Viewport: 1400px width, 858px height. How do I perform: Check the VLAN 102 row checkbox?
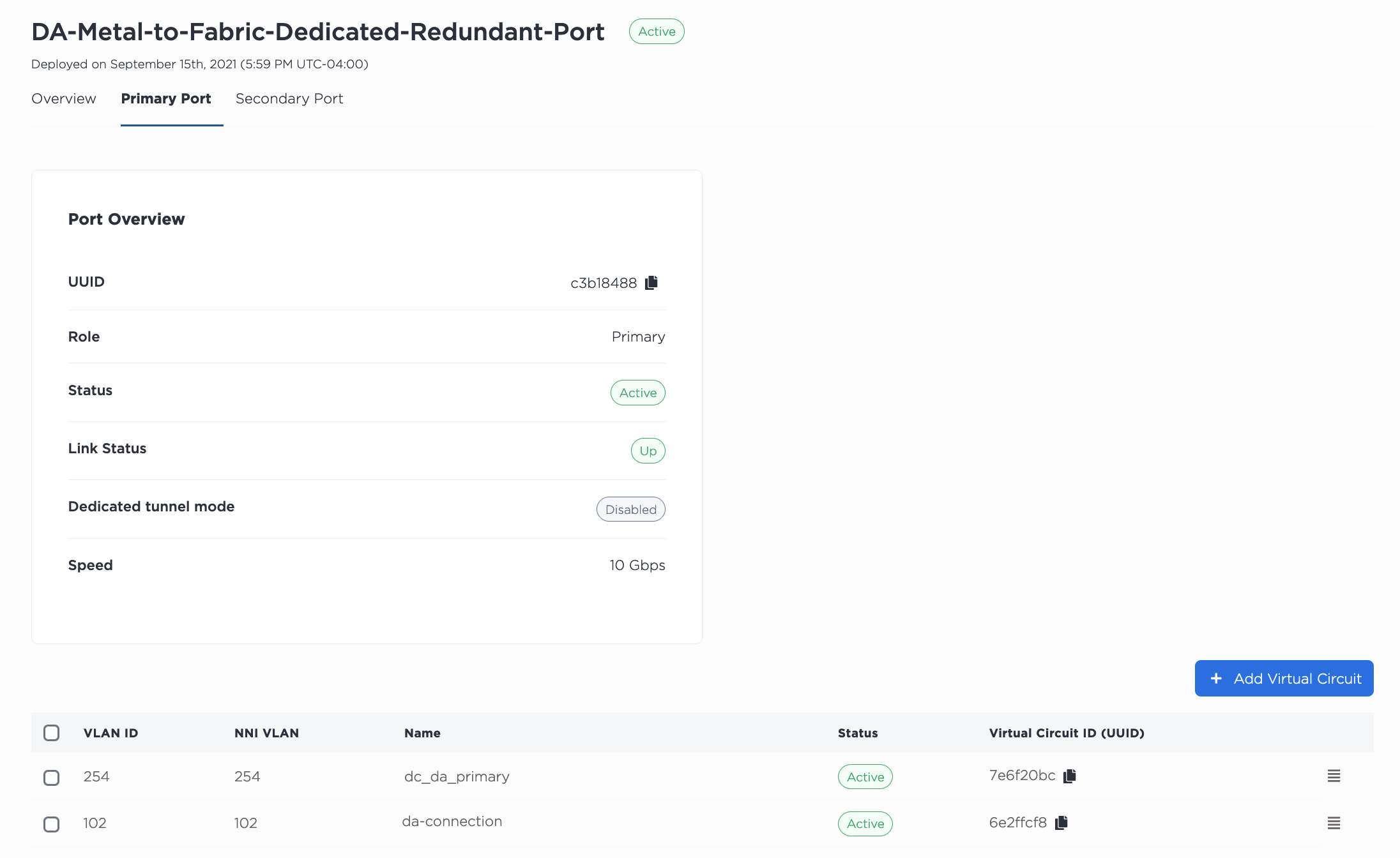[52, 824]
